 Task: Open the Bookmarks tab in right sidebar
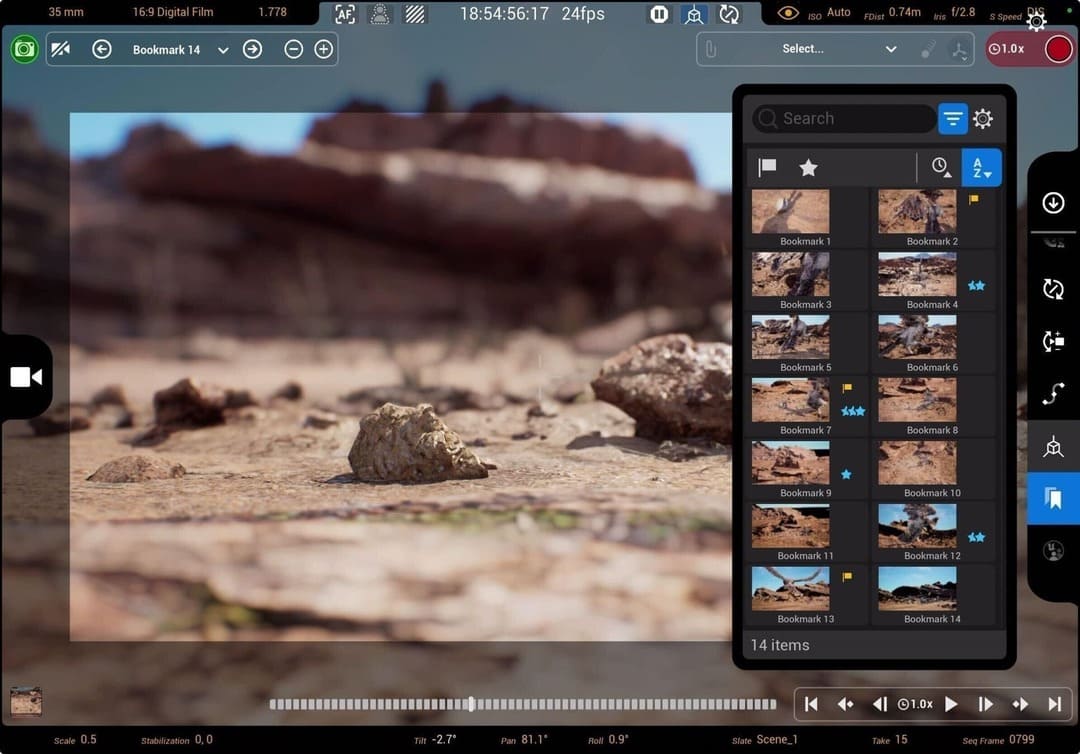1053,499
